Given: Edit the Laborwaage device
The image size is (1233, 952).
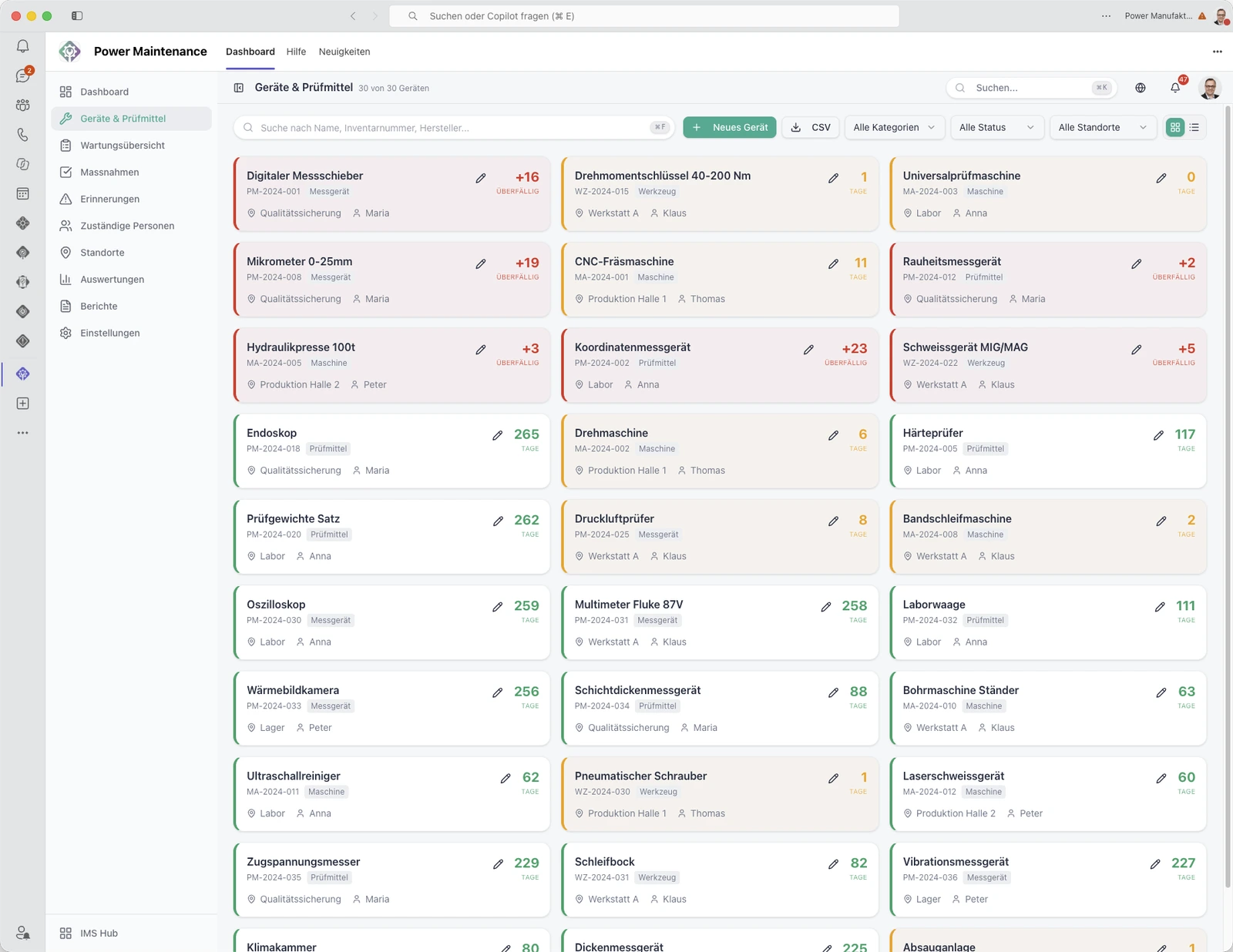Looking at the screenshot, I should click(x=1160, y=607).
